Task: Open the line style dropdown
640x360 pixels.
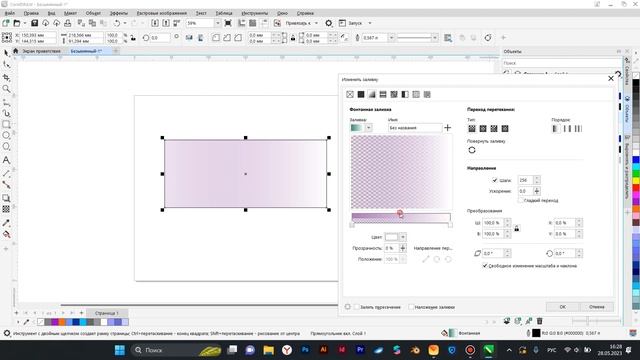Action: (x=434, y=38)
